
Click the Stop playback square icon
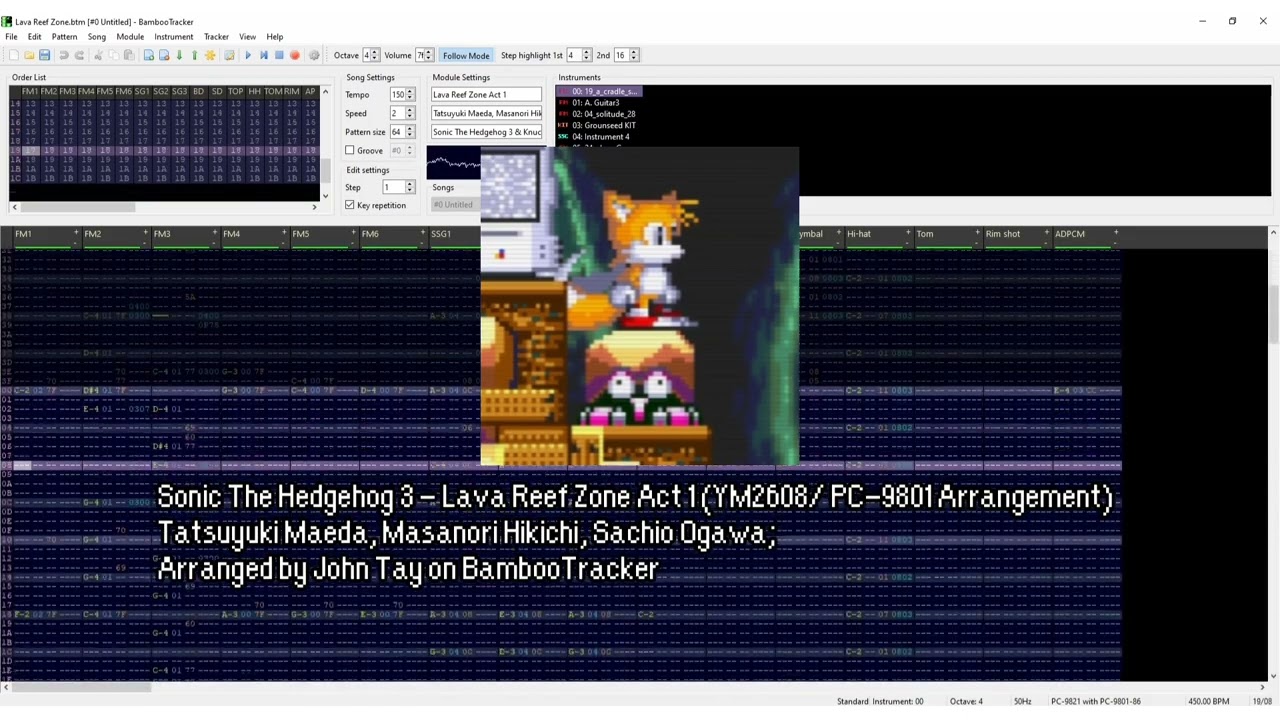279,56
